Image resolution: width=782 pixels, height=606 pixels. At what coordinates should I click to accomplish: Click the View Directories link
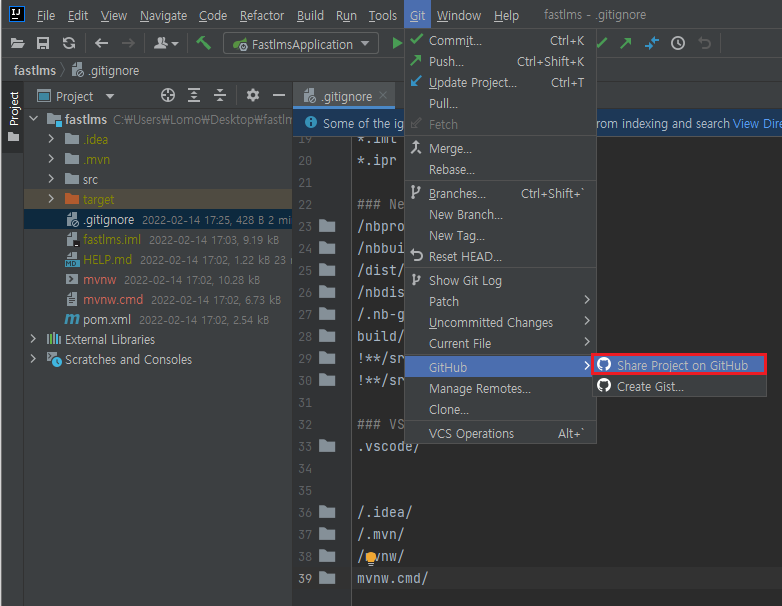[x=757, y=123]
